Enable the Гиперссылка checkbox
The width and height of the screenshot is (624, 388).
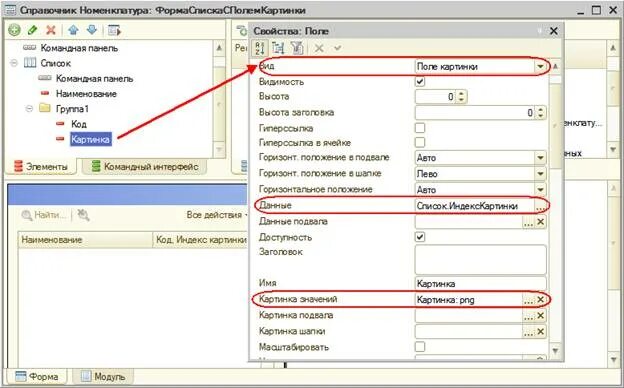coord(420,128)
